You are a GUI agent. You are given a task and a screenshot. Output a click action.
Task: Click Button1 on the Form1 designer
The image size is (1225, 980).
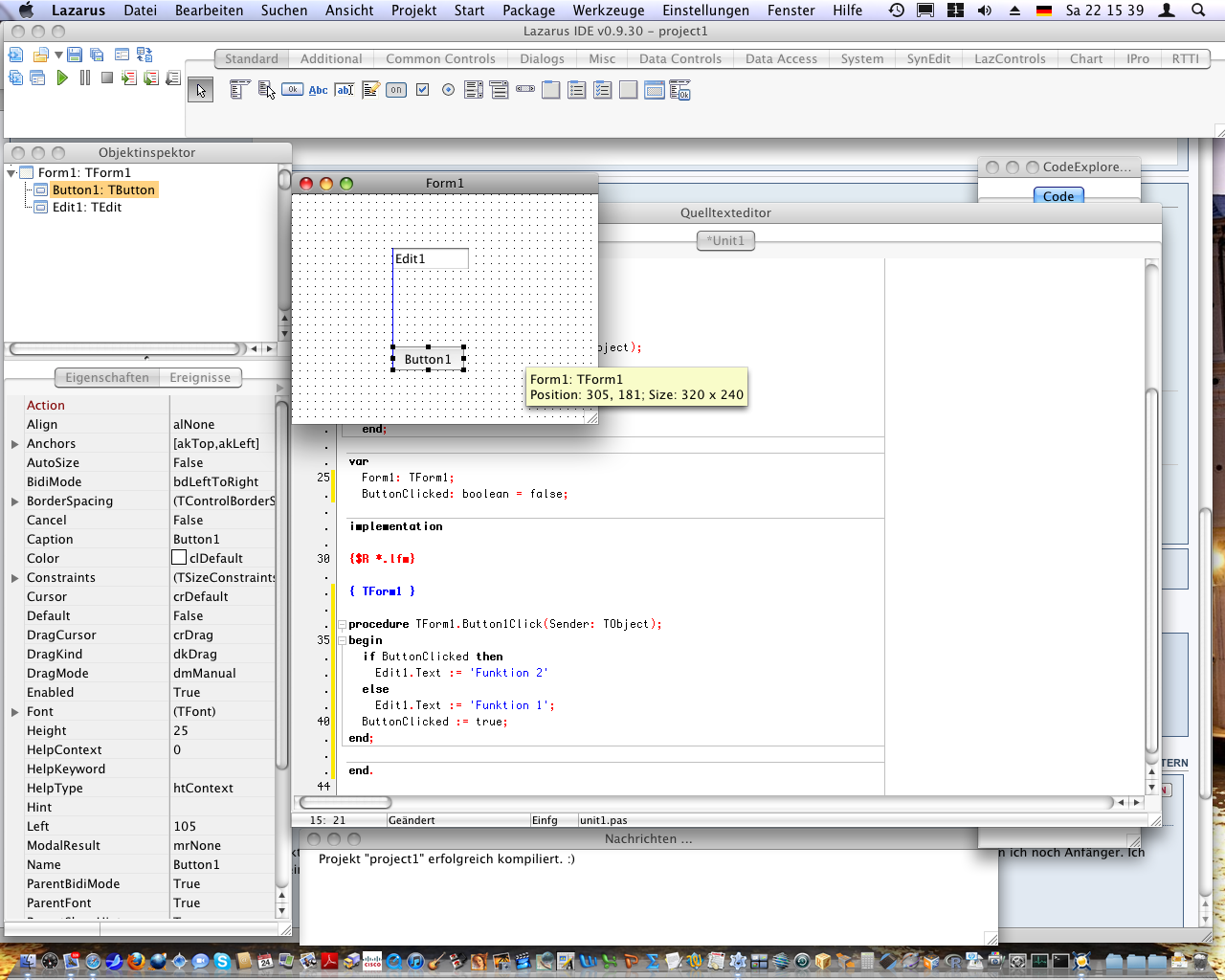[428, 359]
